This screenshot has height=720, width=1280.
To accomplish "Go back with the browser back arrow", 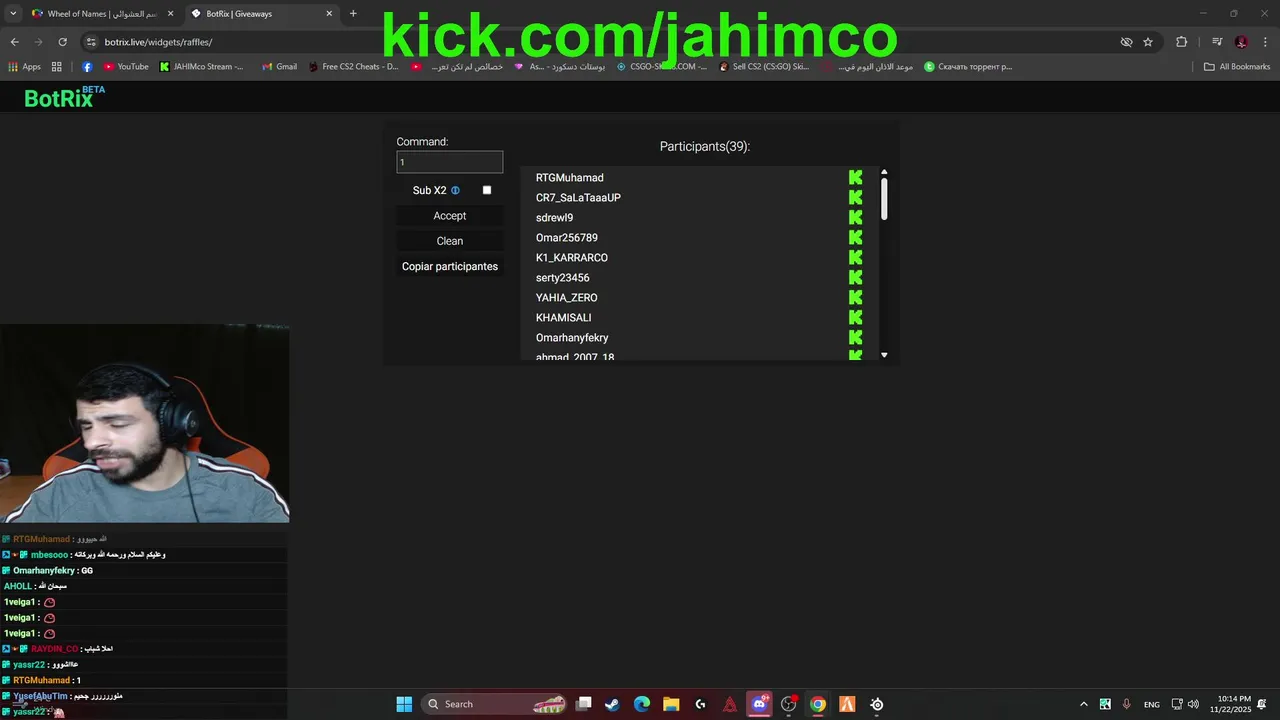I will pos(14,42).
